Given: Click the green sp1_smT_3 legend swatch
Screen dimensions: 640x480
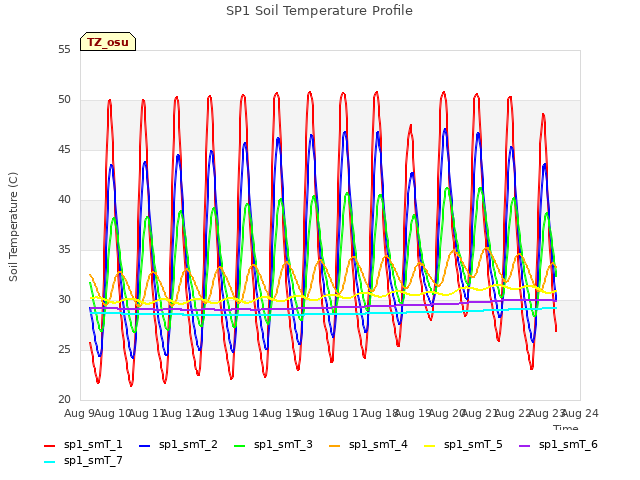Looking at the screenshot, I should click(240, 446).
